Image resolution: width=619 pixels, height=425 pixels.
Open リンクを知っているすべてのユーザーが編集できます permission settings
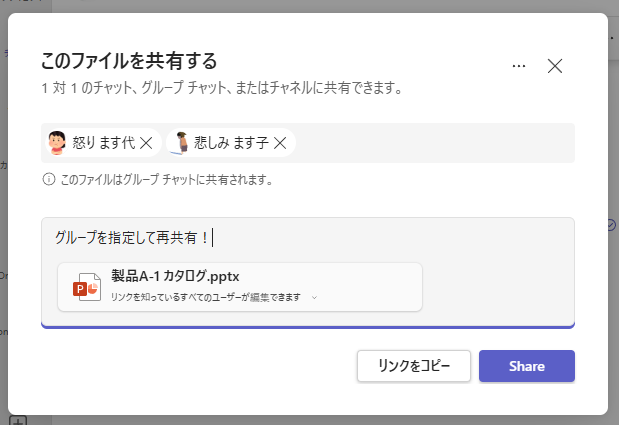point(206,297)
